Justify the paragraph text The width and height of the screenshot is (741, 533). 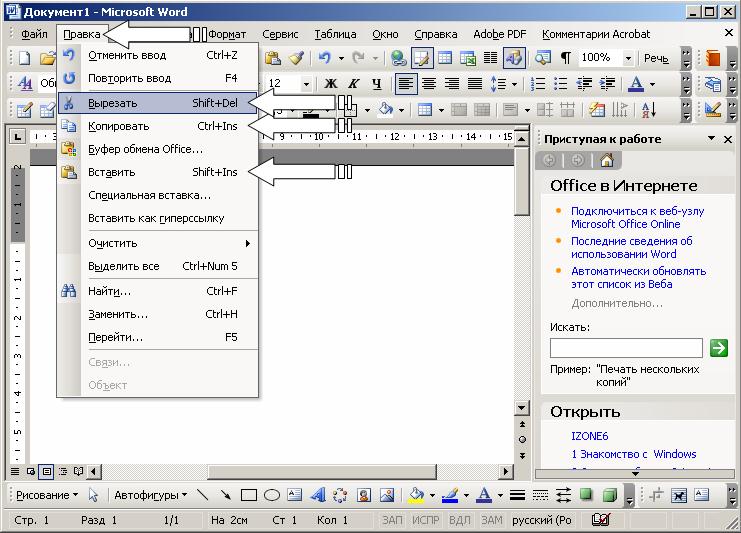[475, 84]
